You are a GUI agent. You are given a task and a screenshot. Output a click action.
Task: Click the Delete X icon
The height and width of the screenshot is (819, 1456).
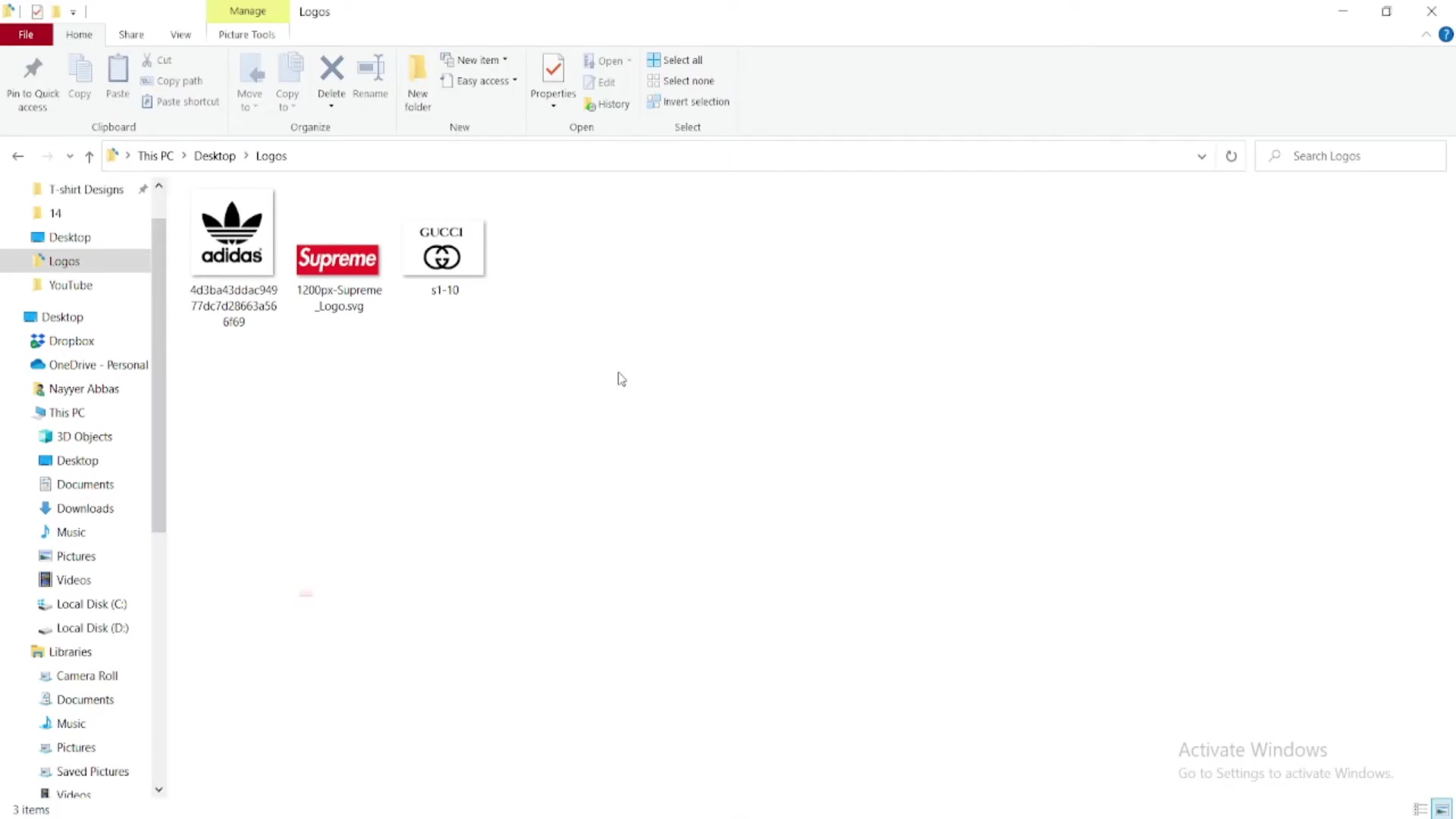click(331, 68)
